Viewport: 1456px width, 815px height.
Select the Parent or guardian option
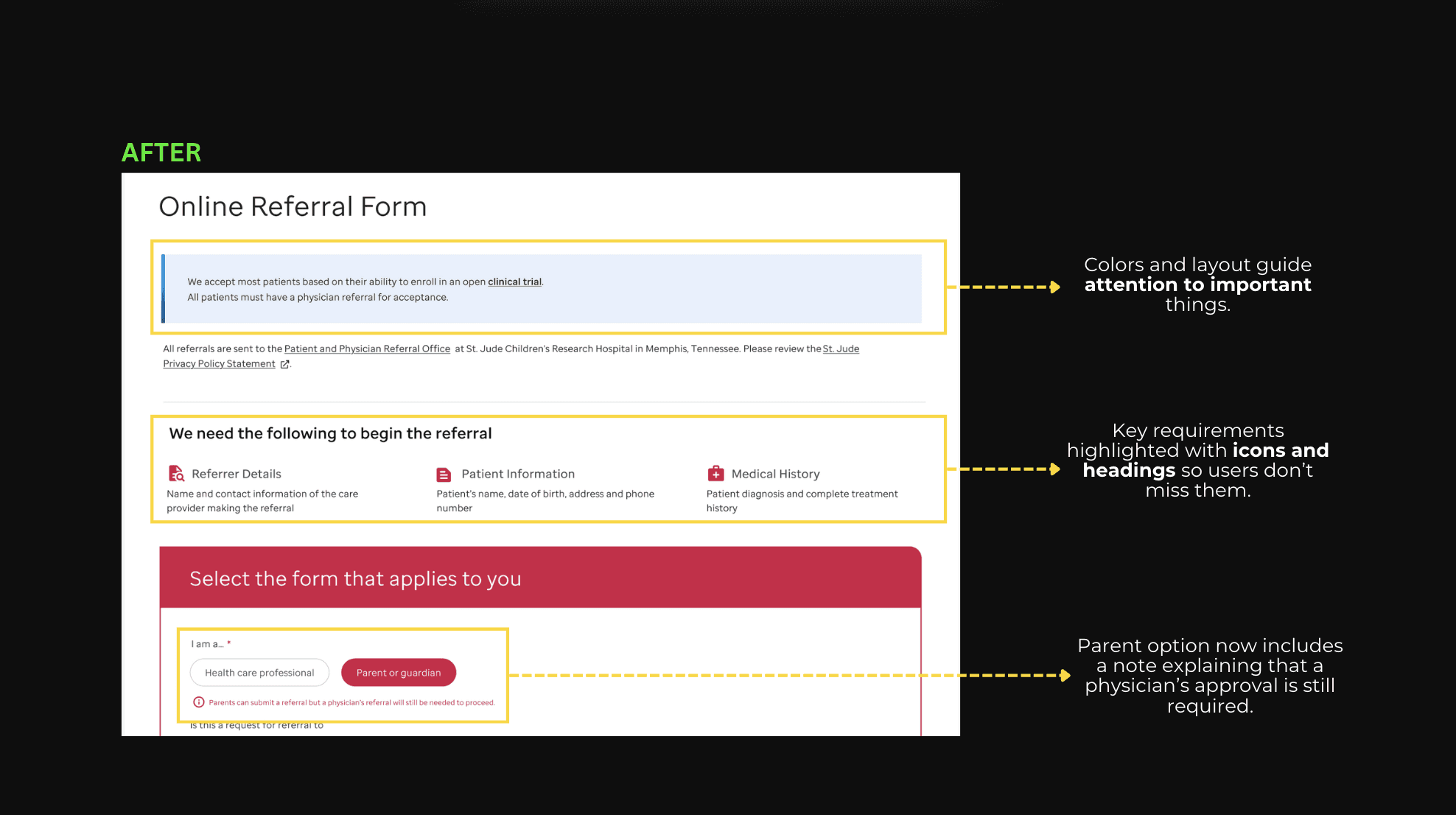[399, 673]
